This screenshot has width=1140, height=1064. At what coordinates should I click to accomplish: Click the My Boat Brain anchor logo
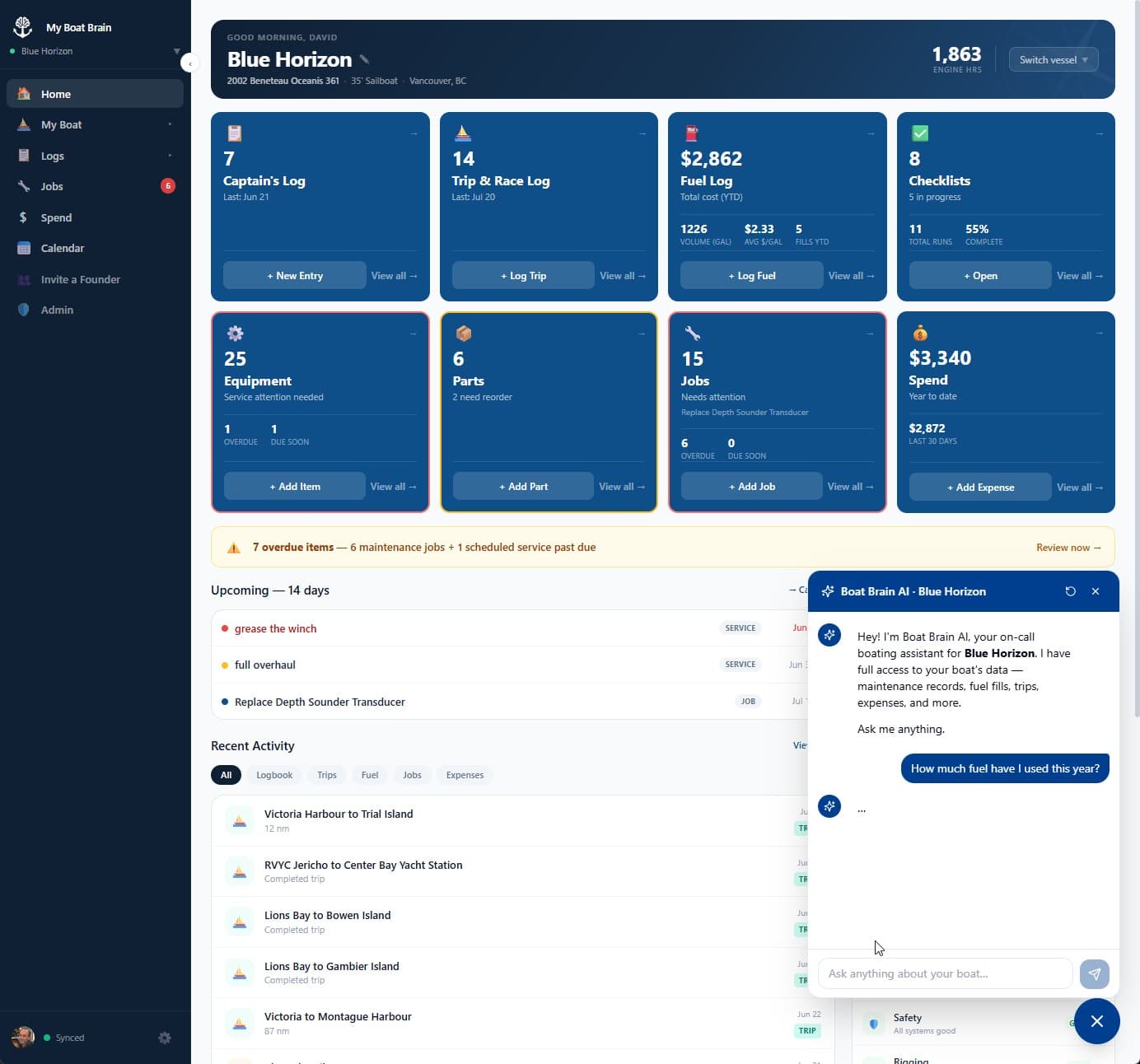[23, 27]
